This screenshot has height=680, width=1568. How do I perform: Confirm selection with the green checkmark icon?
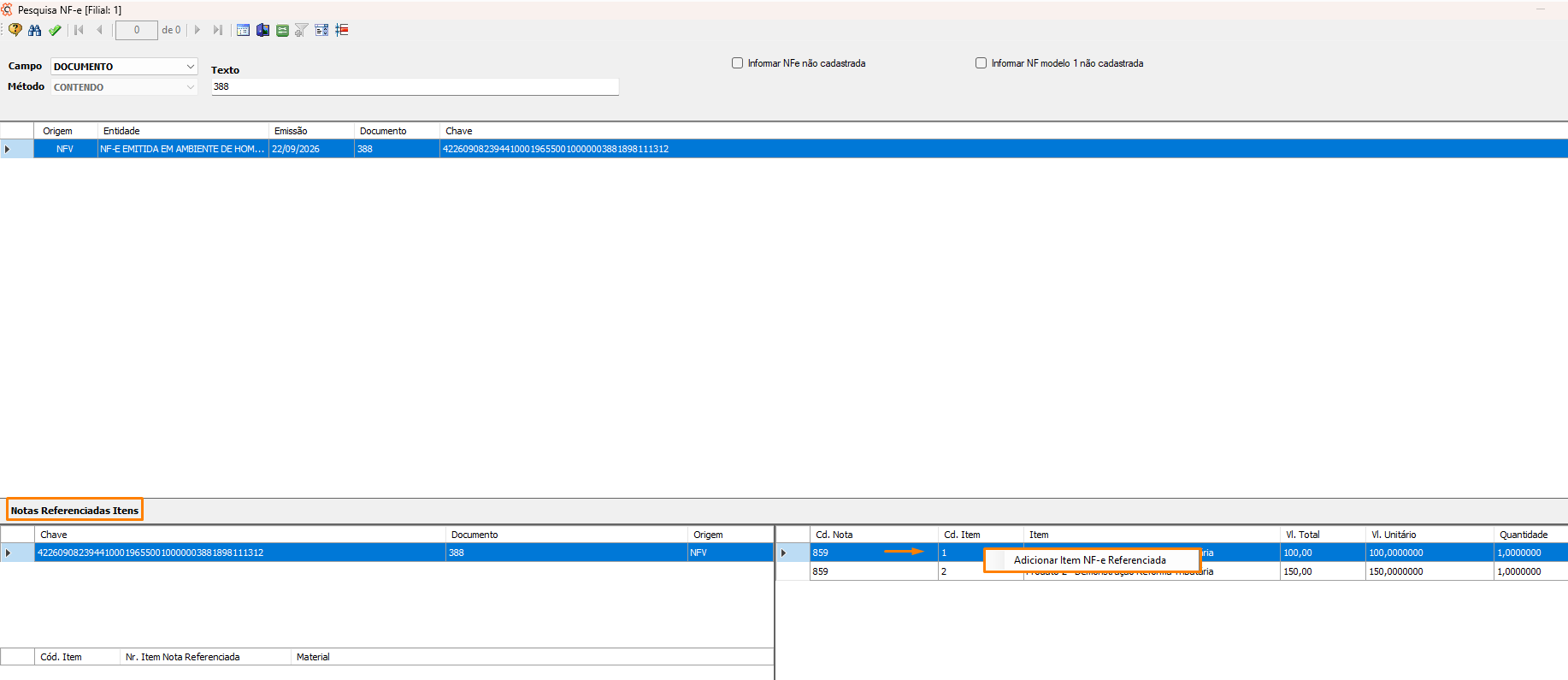(55, 30)
